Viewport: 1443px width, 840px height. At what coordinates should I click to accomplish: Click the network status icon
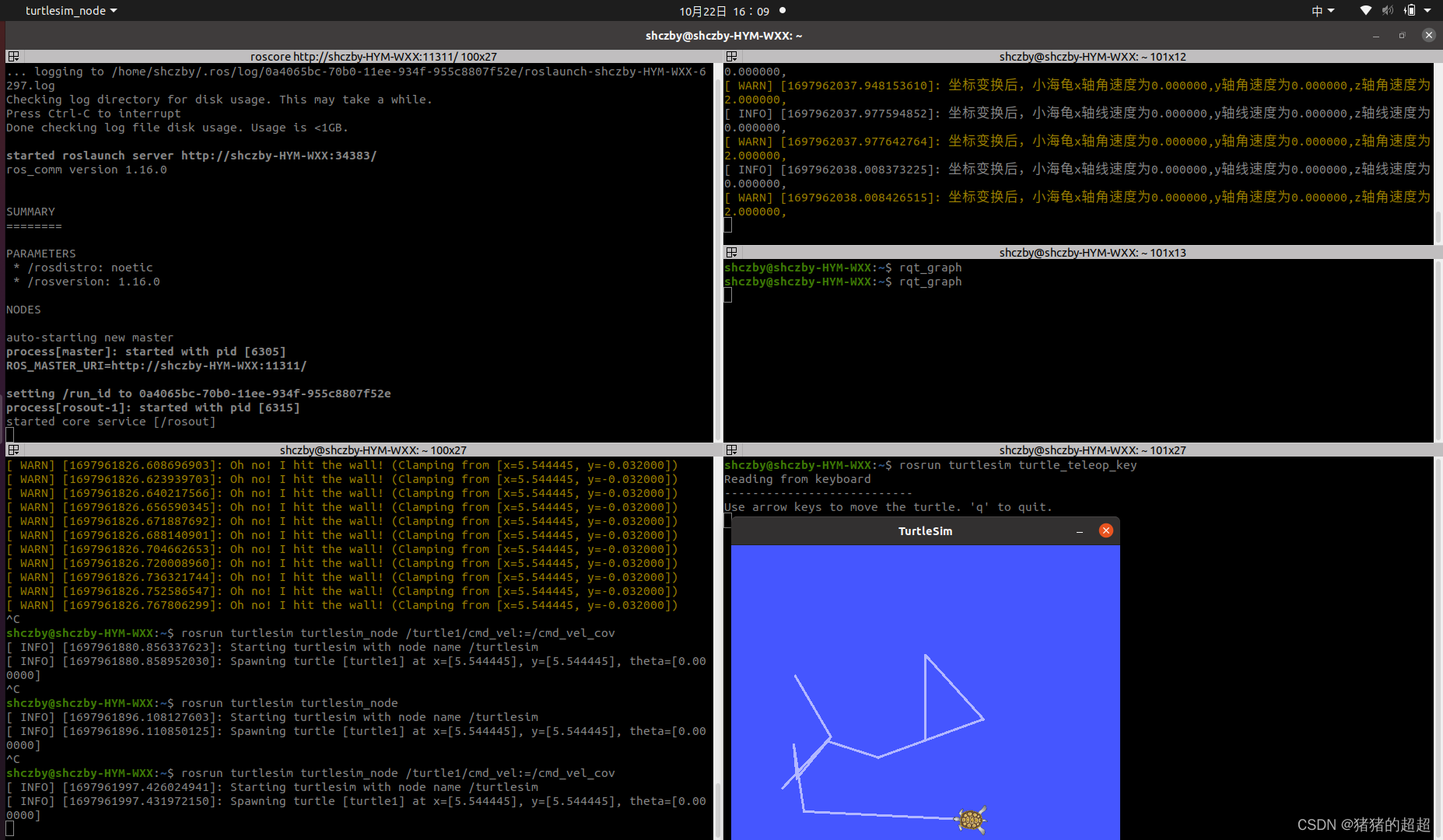coord(1365,11)
